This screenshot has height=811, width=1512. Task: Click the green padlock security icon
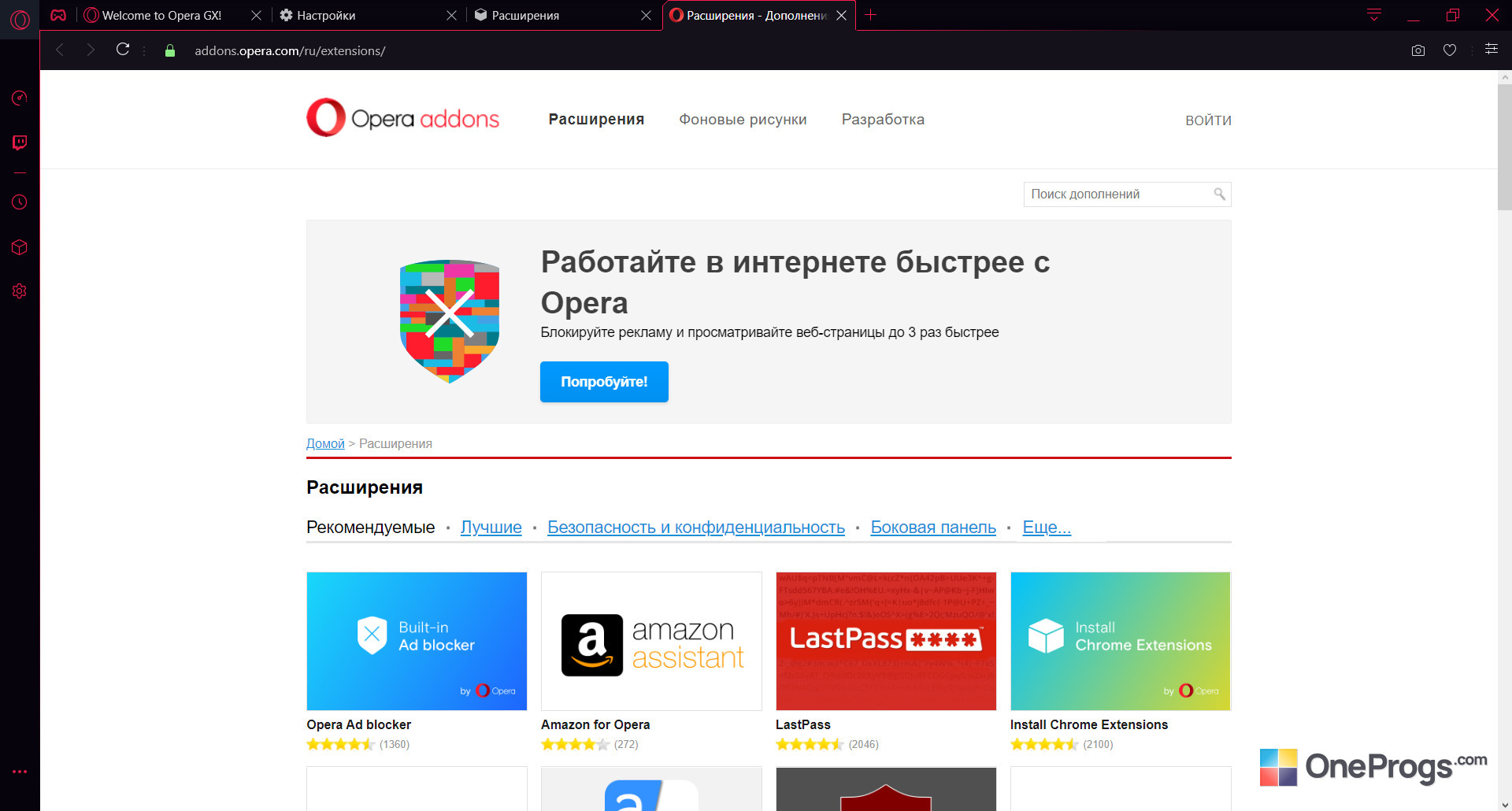tap(169, 50)
